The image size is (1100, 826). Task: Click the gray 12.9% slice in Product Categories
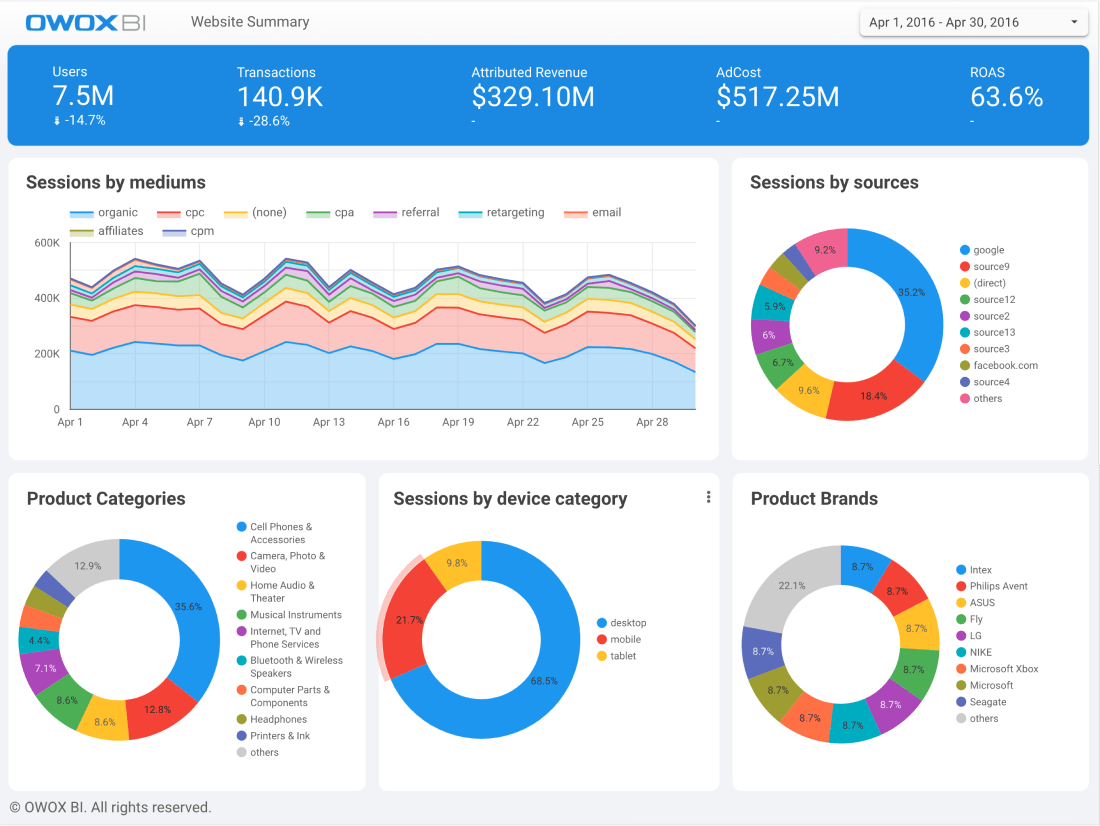(88, 566)
